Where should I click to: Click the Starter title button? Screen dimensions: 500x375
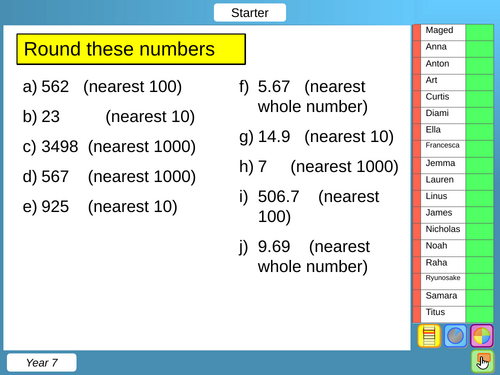click(x=250, y=13)
